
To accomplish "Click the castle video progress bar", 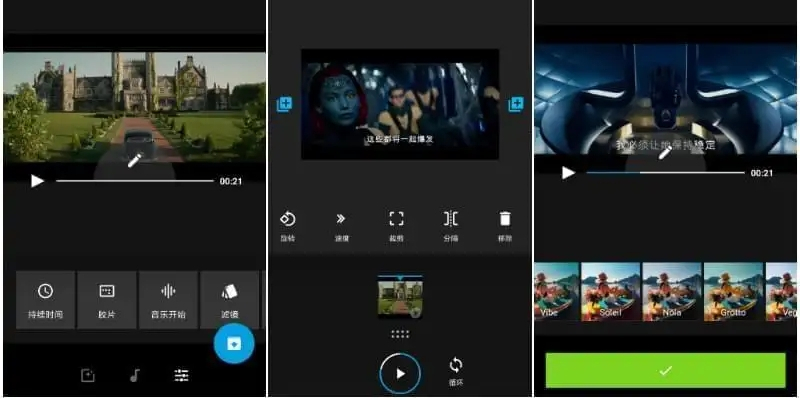I will tap(135, 181).
